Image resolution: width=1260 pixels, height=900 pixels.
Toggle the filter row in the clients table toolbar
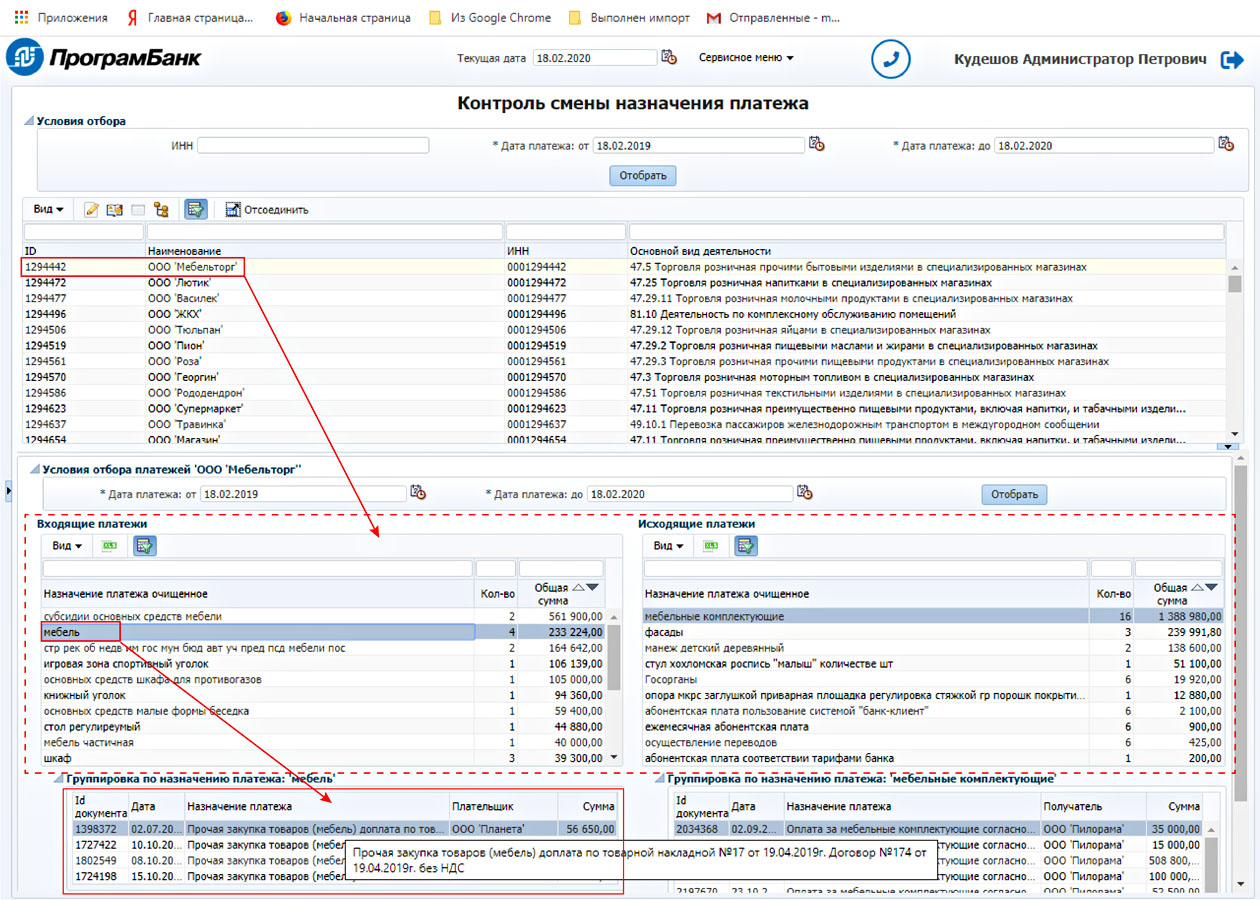195,210
